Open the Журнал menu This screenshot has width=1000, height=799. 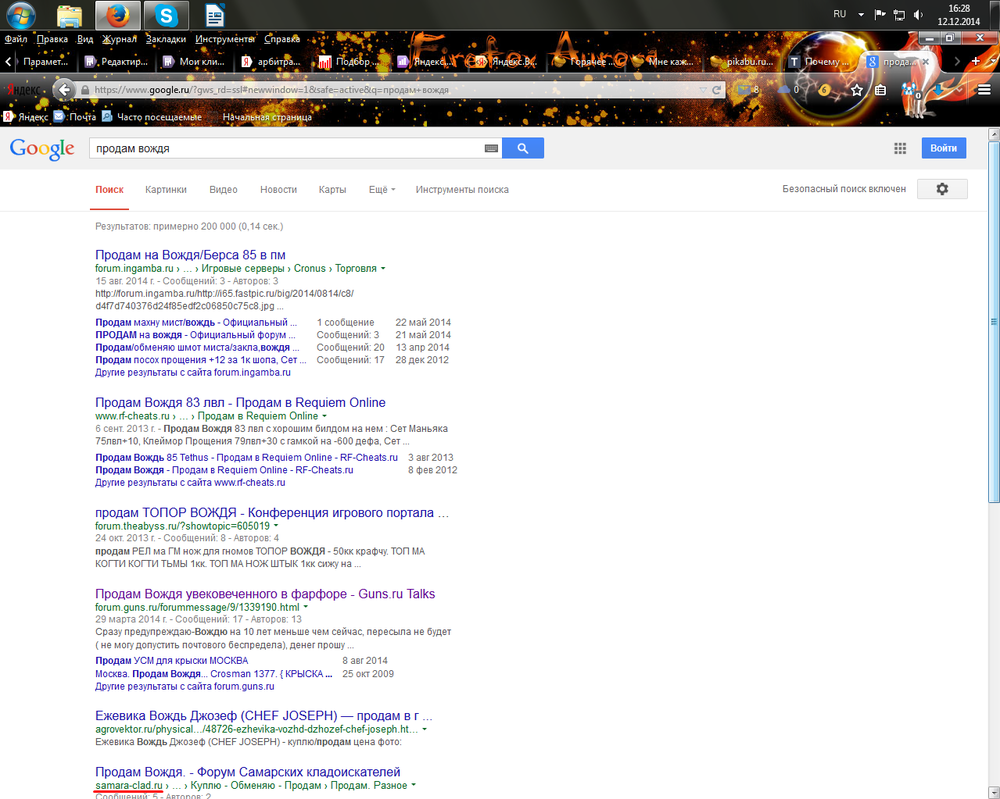pyautogui.click(x=120, y=39)
